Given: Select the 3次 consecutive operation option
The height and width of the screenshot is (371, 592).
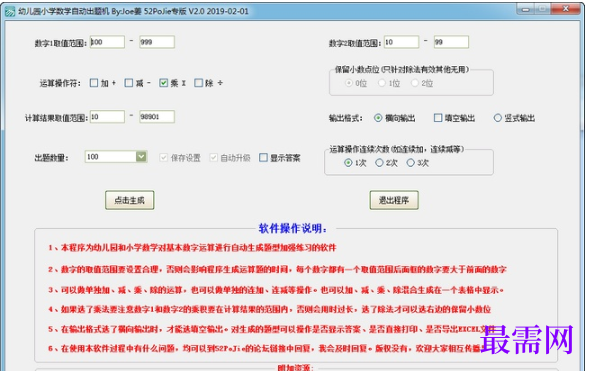Looking at the screenshot, I should pyautogui.click(x=410, y=163).
